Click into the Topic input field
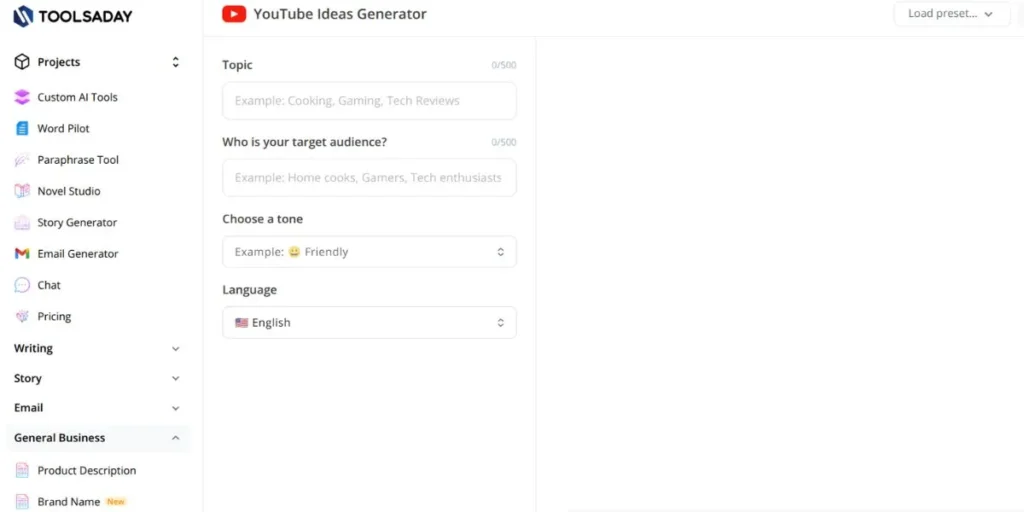The height and width of the screenshot is (512, 1024). 369,101
